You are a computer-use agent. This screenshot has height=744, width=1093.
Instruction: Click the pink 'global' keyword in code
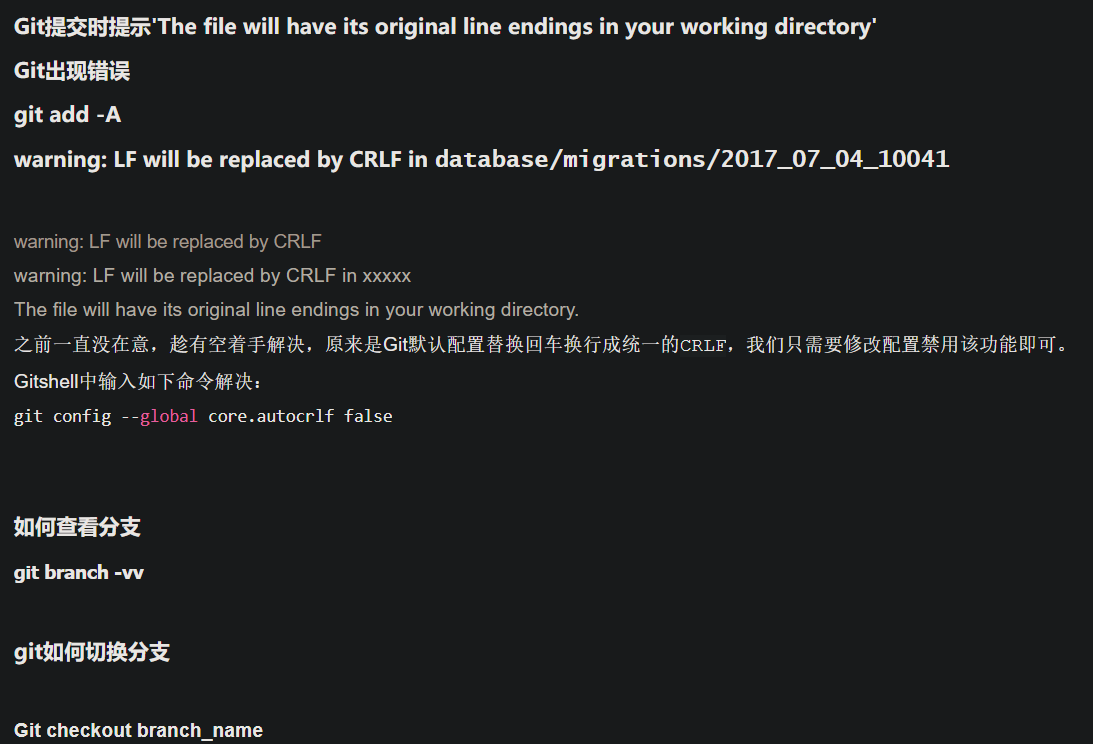(x=169, y=416)
